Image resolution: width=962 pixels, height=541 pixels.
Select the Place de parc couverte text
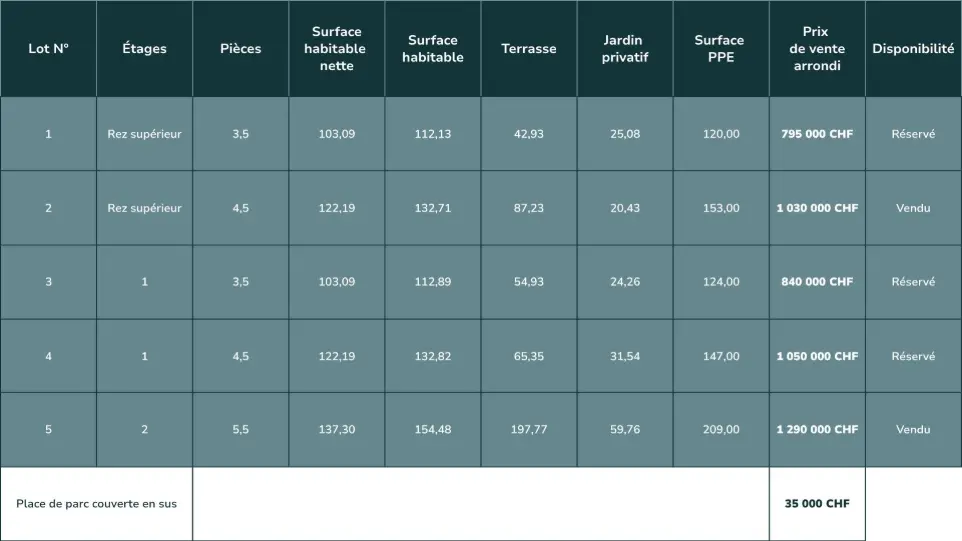pyautogui.click(x=96, y=504)
